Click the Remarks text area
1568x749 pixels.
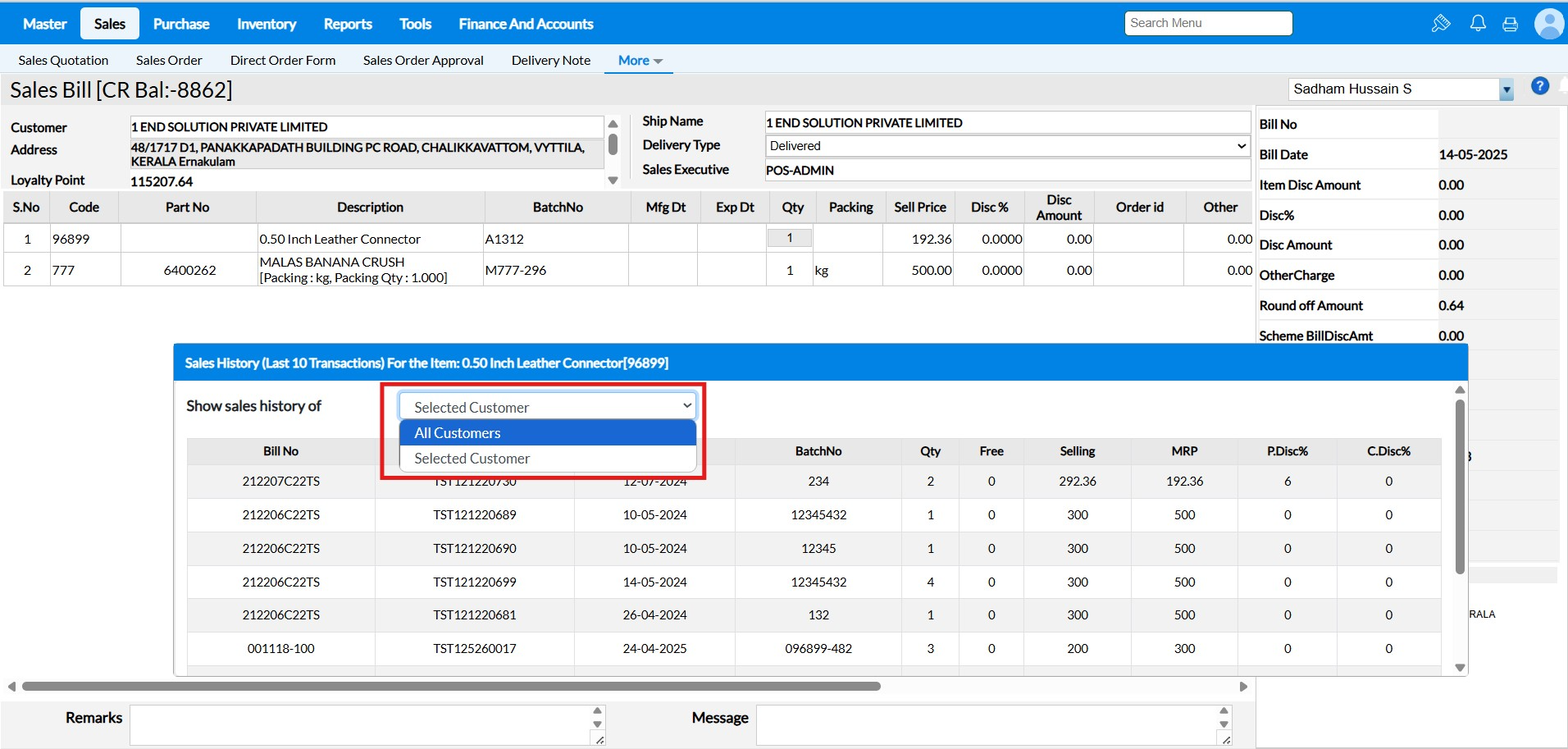359,724
